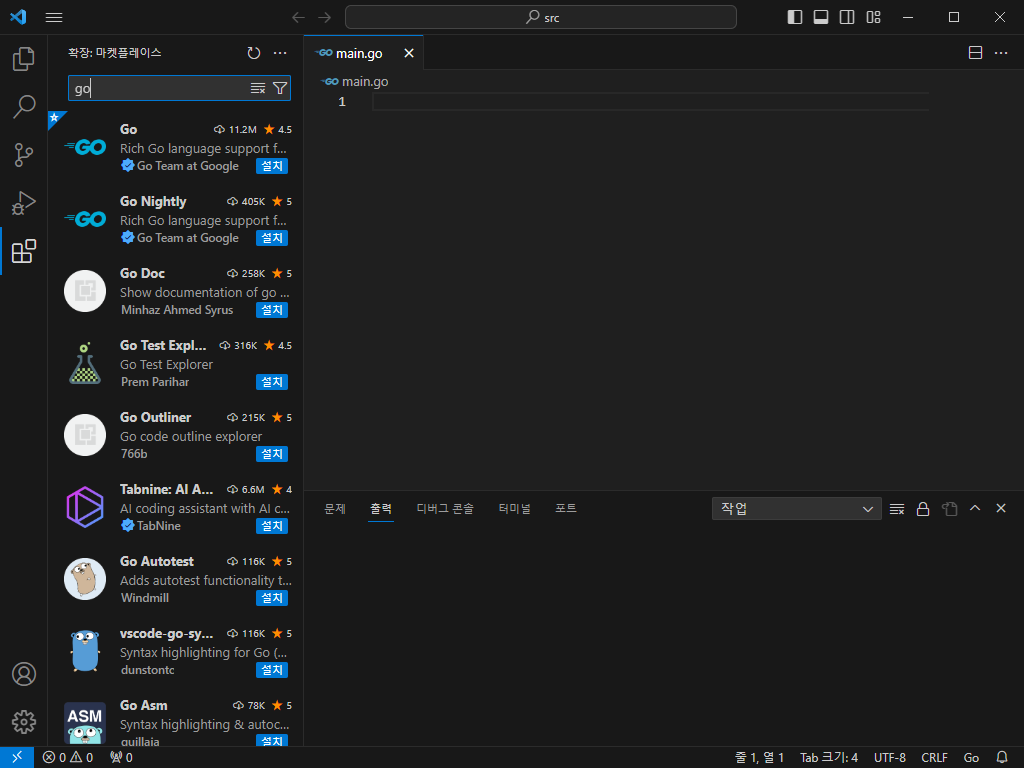Toggle output auto-scroll lock
The width and height of the screenshot is (1024, 768).
coord(923,509)
